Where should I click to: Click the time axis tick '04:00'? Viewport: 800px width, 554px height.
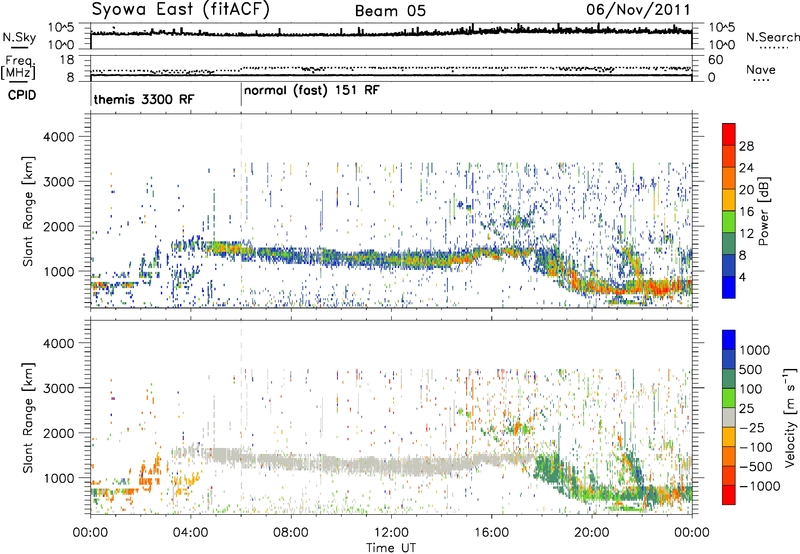pos(191,533)
